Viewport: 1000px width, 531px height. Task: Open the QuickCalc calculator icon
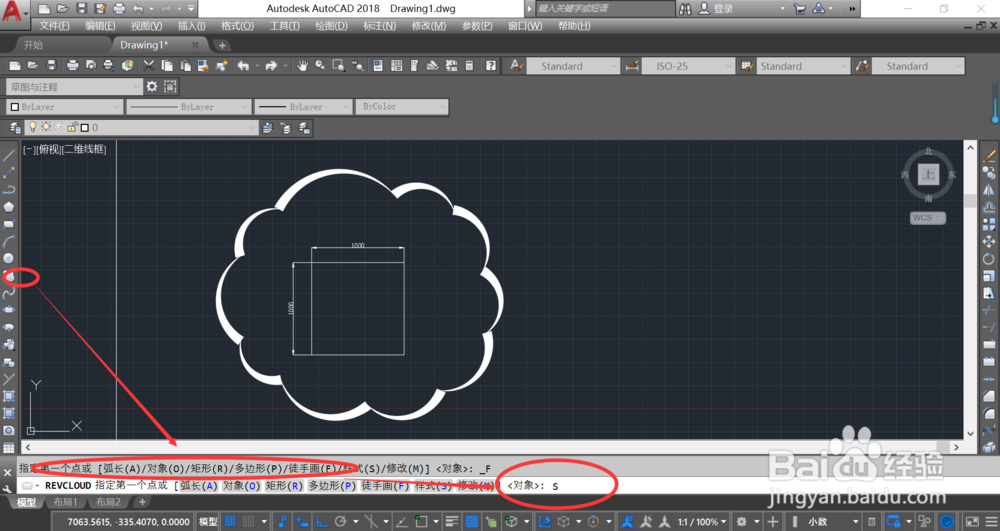469,66
